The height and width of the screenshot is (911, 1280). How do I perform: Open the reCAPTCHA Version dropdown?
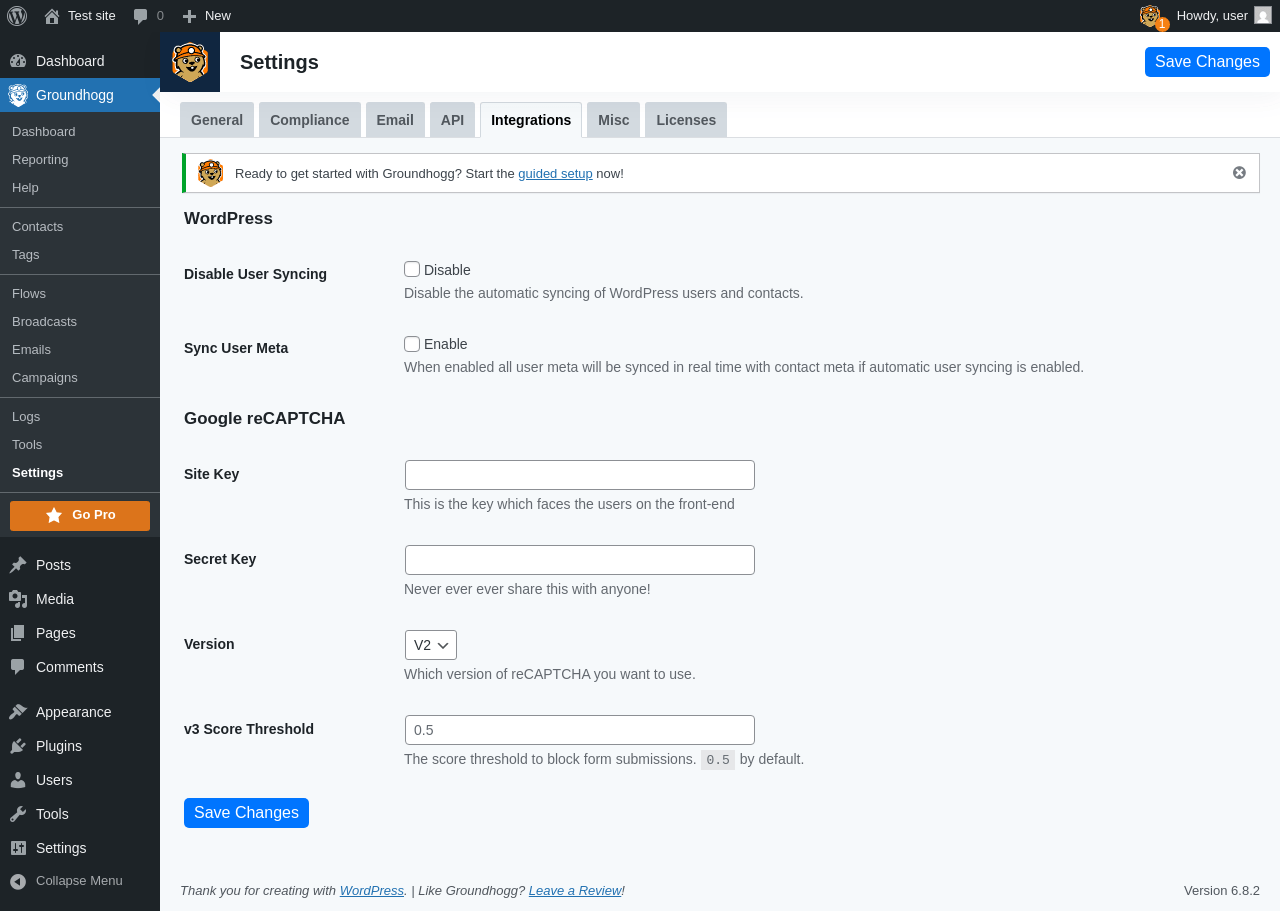pos(431,645)
